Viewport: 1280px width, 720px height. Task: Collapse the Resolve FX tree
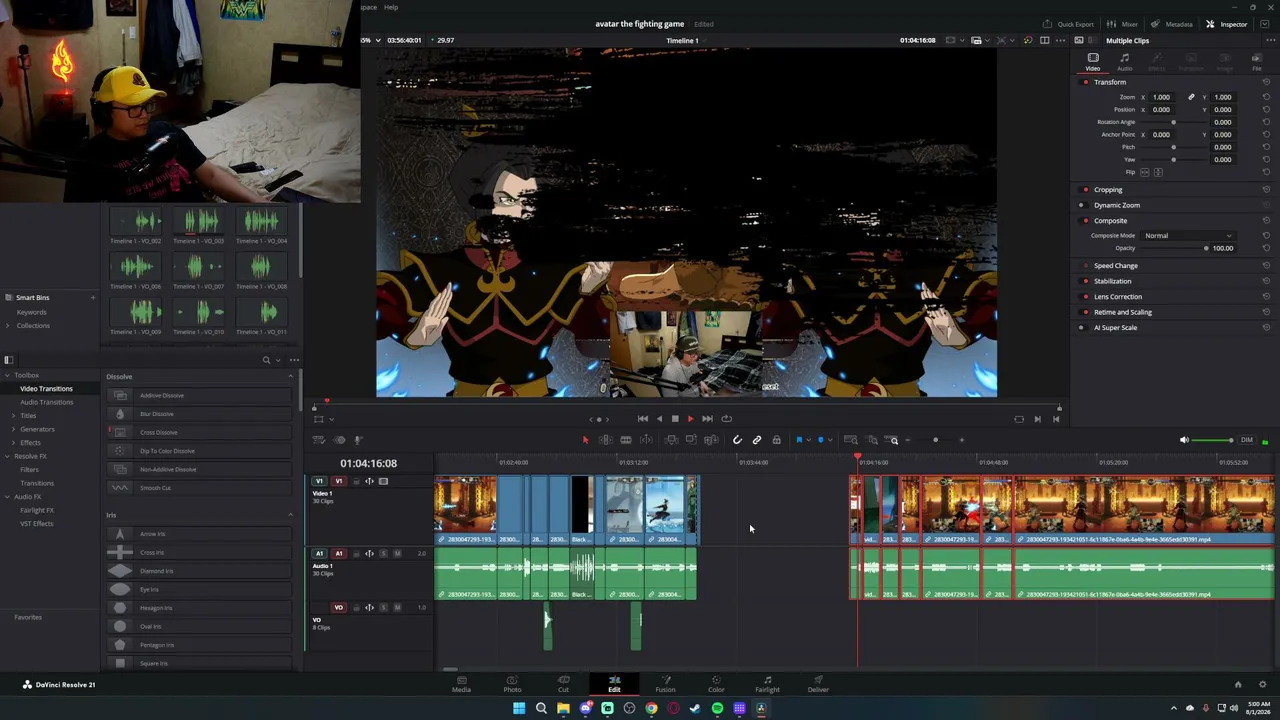tap(8, 456)
